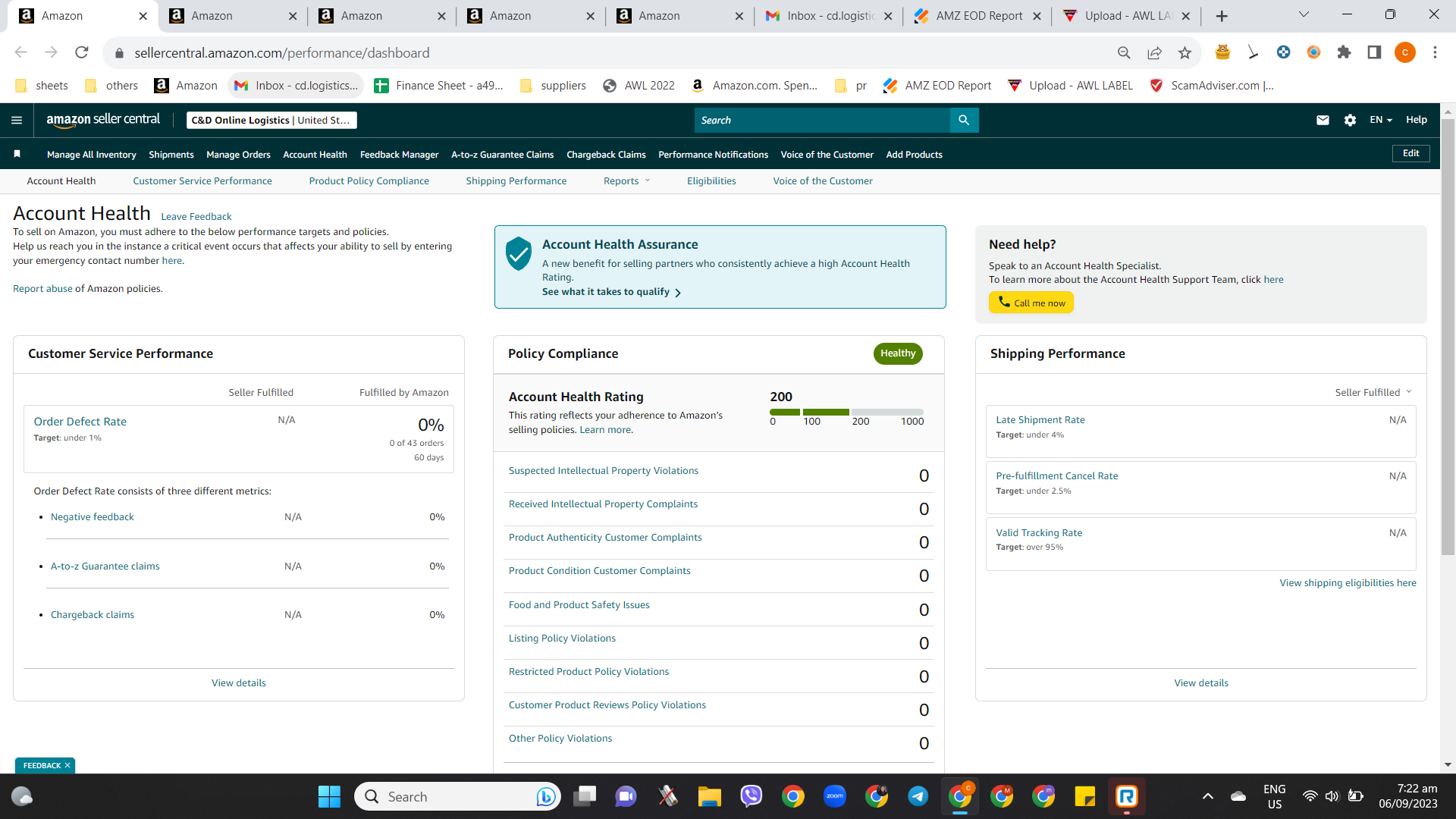Switch to the AMZ EOD Report tab
1456x819 pixels.
[x=979, y=16]
